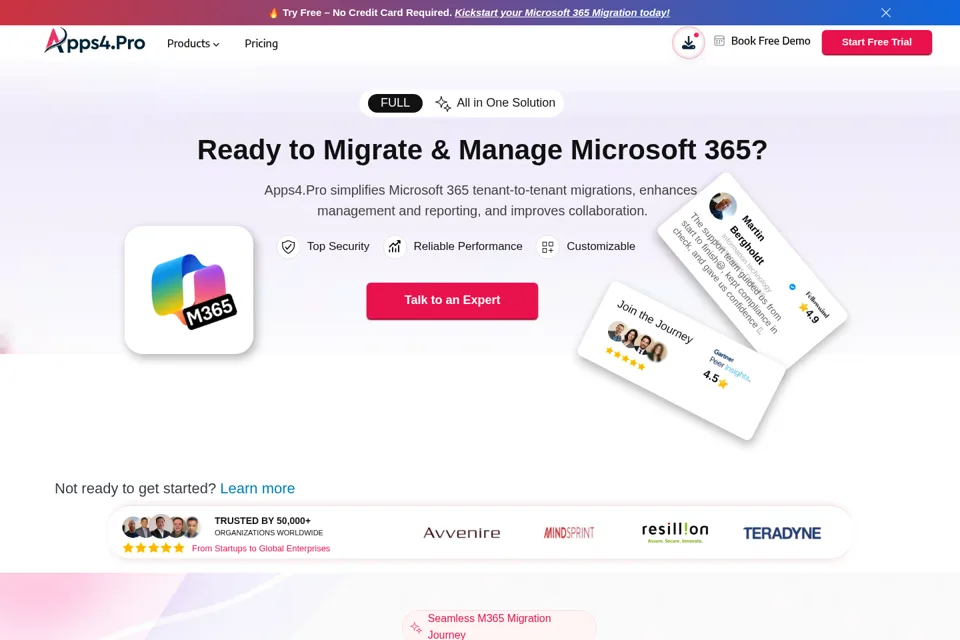Click the sparkle icon near All in One
The image size is (960, 640).
click(443, 104)
